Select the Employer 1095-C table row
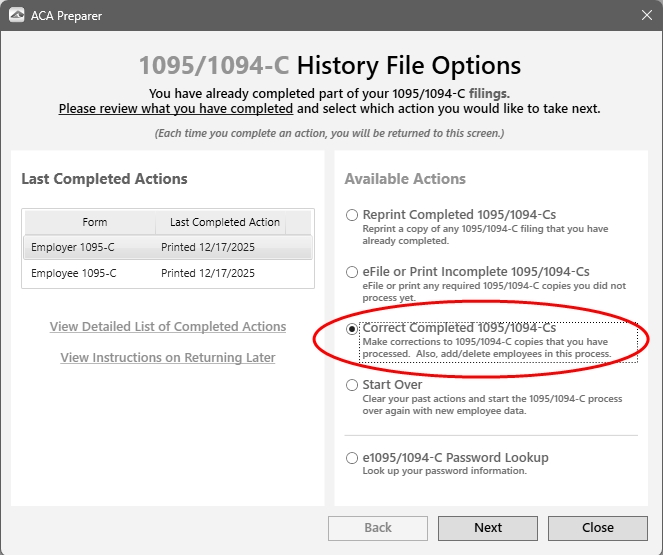This screenshot has height=555, width=663. click(168, 247)
